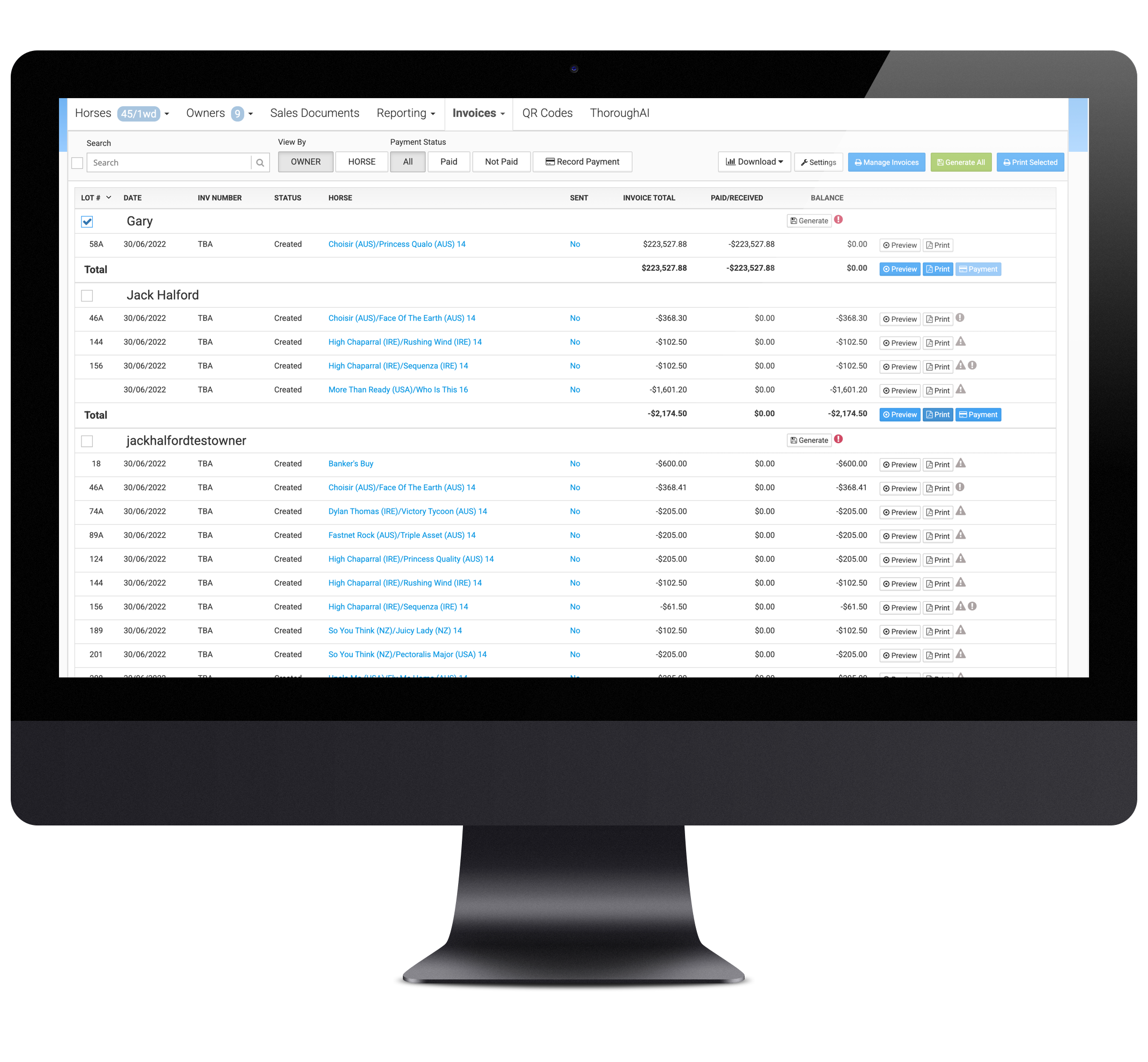This screenshot has height=1062, width=1148.
Task: Click the Settings gear icon
Action: click(819, 162)
